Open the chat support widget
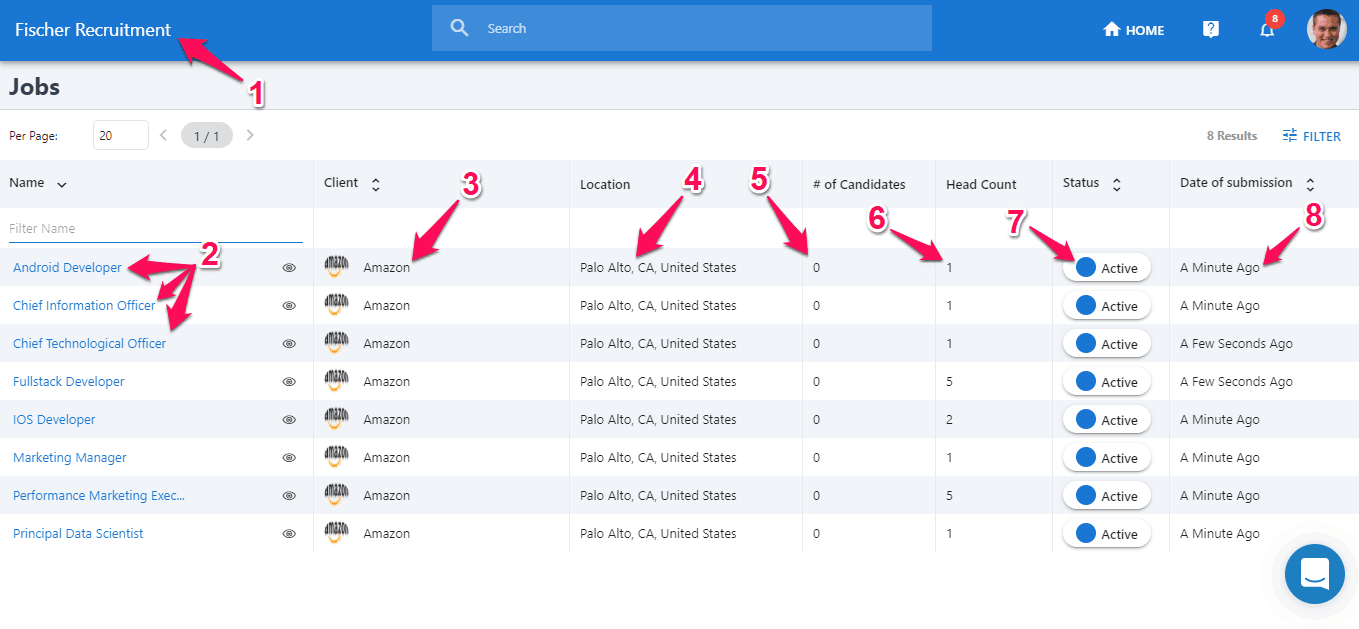 tap(1314, 574)
